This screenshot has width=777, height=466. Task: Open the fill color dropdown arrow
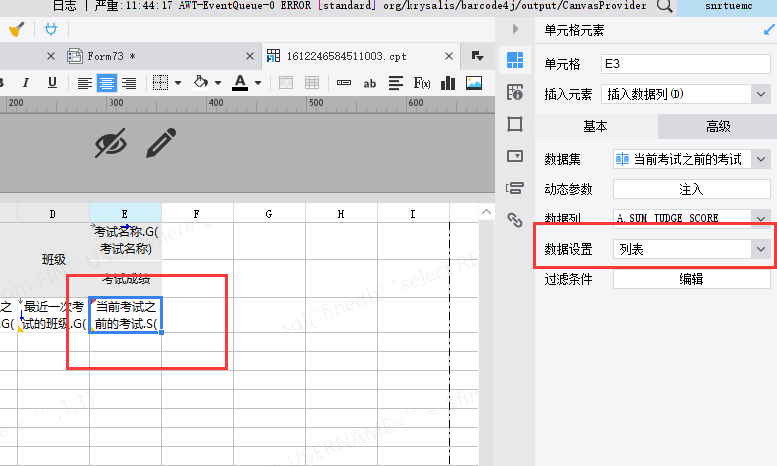pos(218,83)
